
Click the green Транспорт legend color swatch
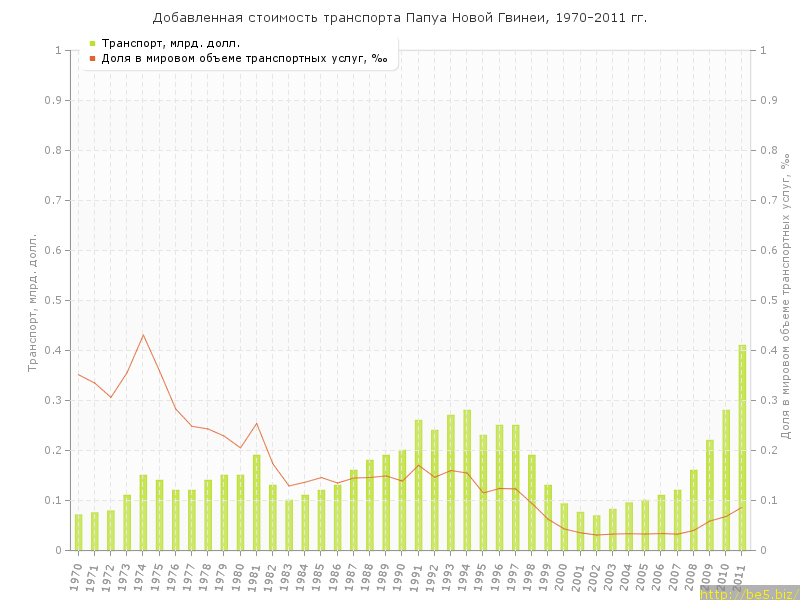[92, 43]
